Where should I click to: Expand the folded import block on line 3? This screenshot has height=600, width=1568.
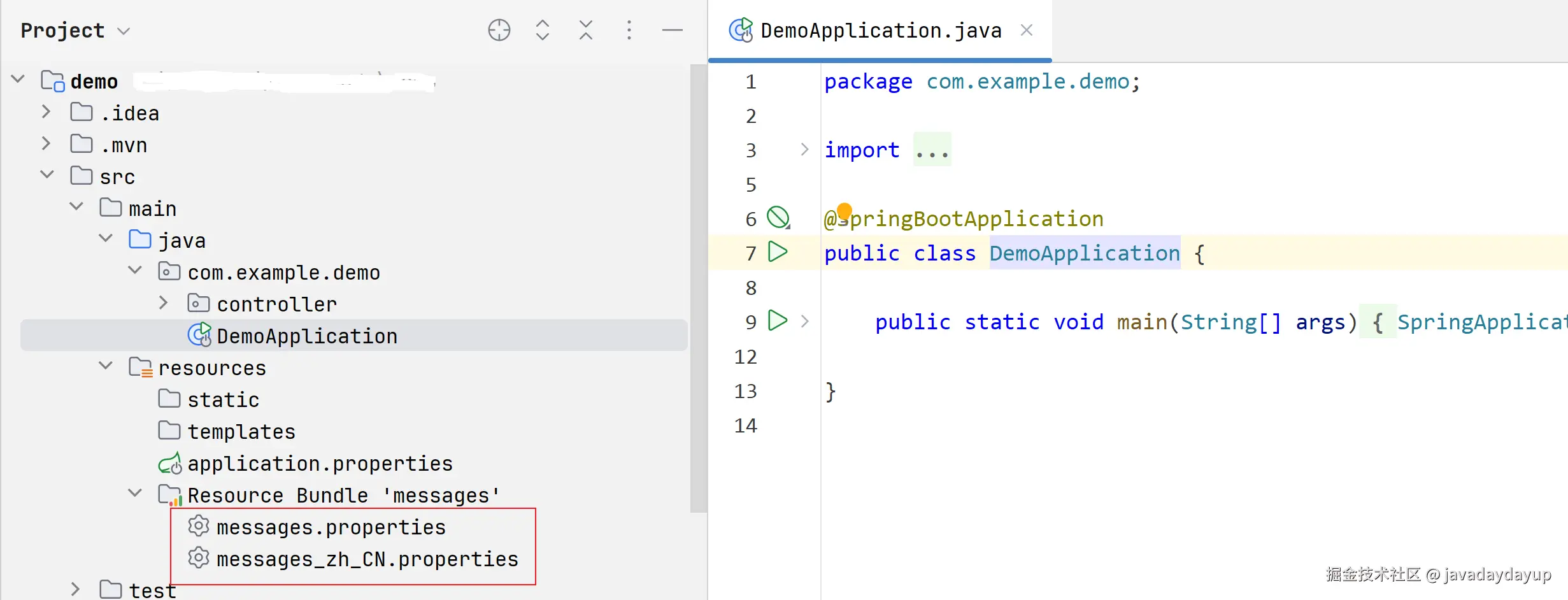(804, 150)
